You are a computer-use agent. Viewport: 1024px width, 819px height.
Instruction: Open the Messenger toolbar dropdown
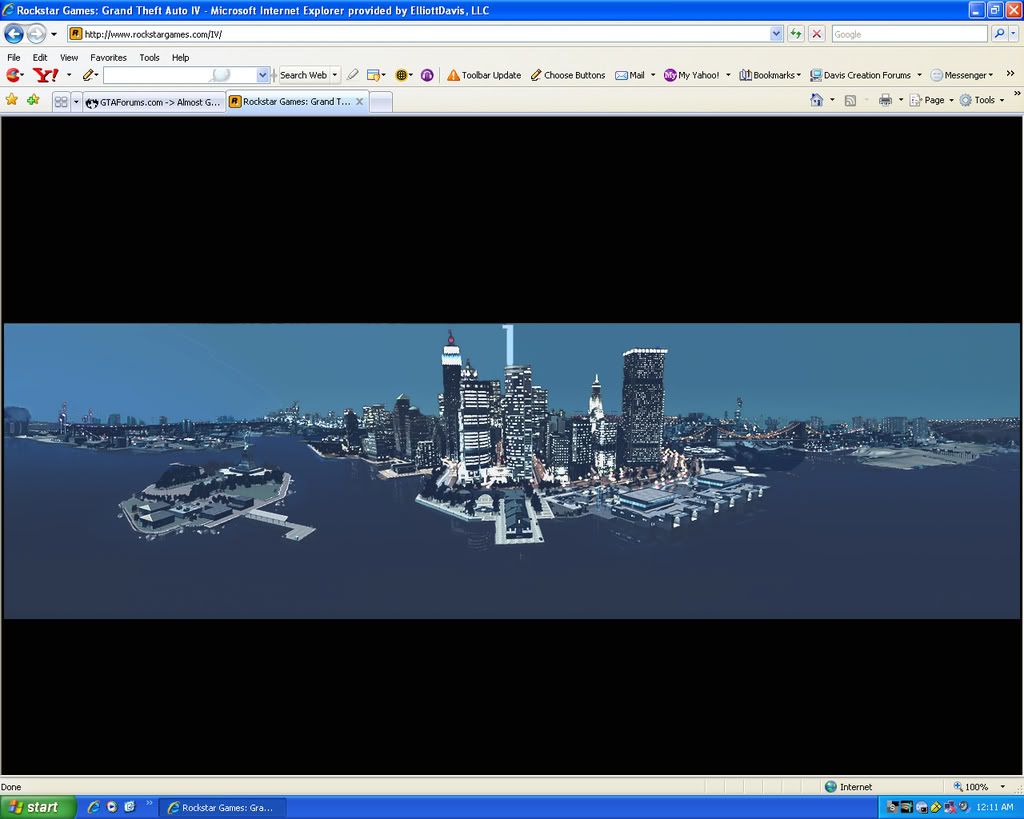point(961,75)
